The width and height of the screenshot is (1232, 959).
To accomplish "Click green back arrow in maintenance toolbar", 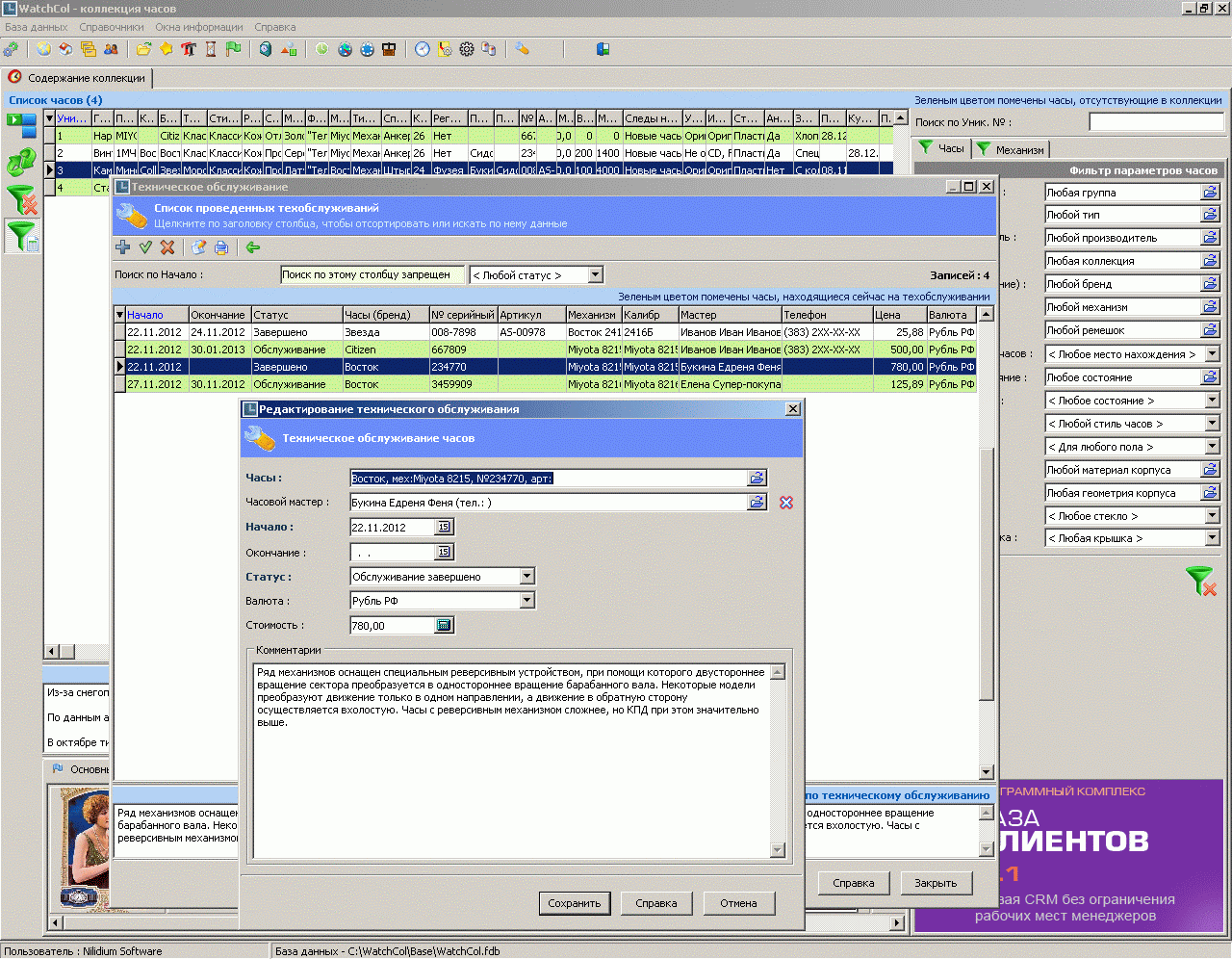I will [x=252, y=247].
